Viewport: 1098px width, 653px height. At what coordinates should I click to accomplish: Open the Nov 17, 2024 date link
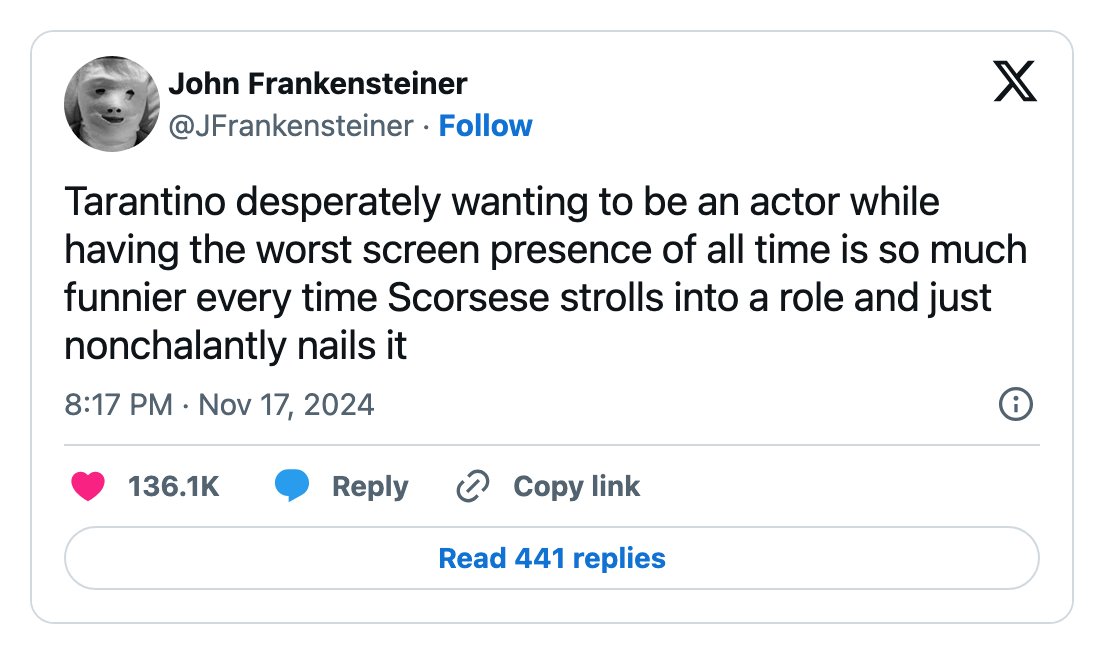[x=286, y=405]
